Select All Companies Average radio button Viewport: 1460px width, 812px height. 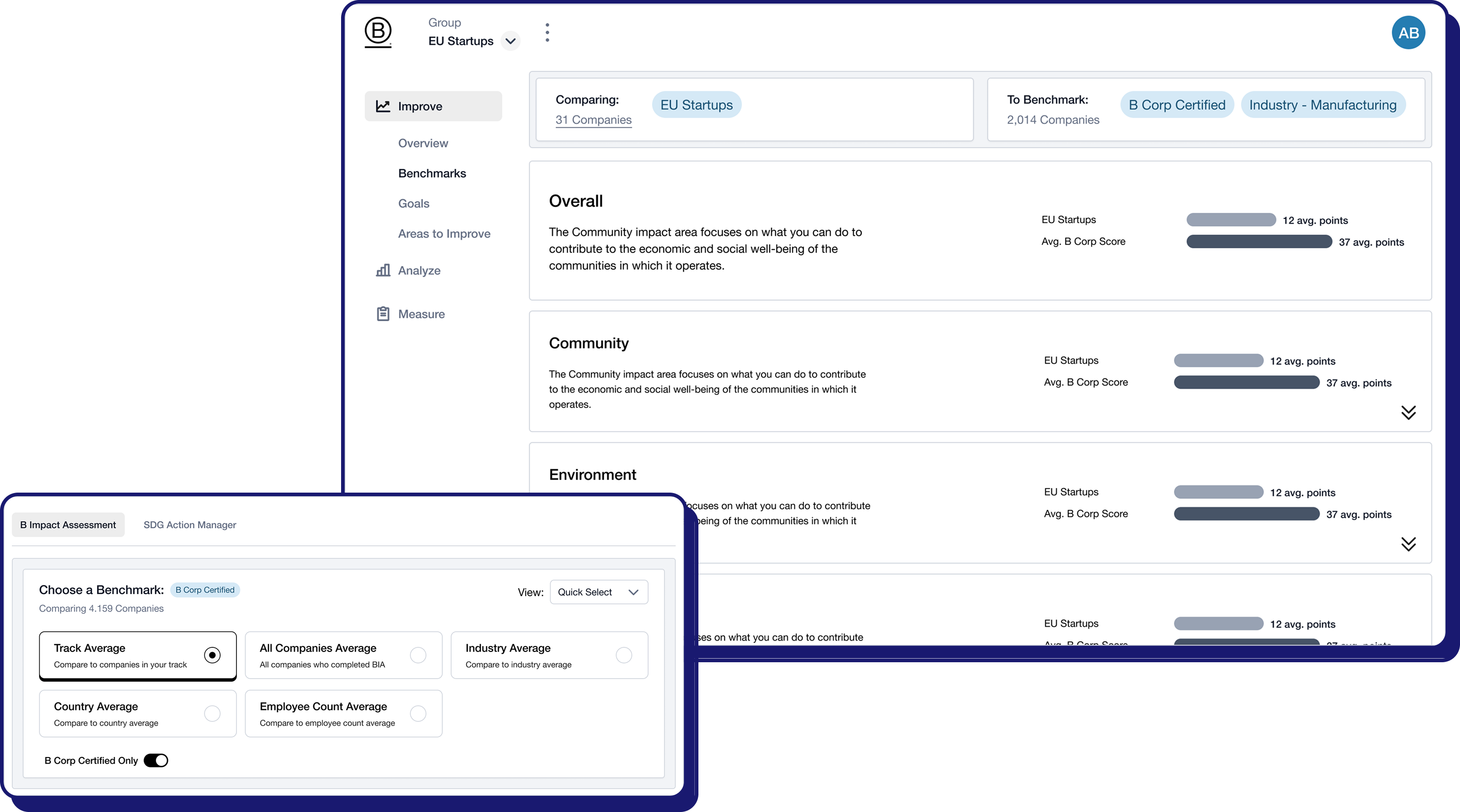tap(418, 655)
